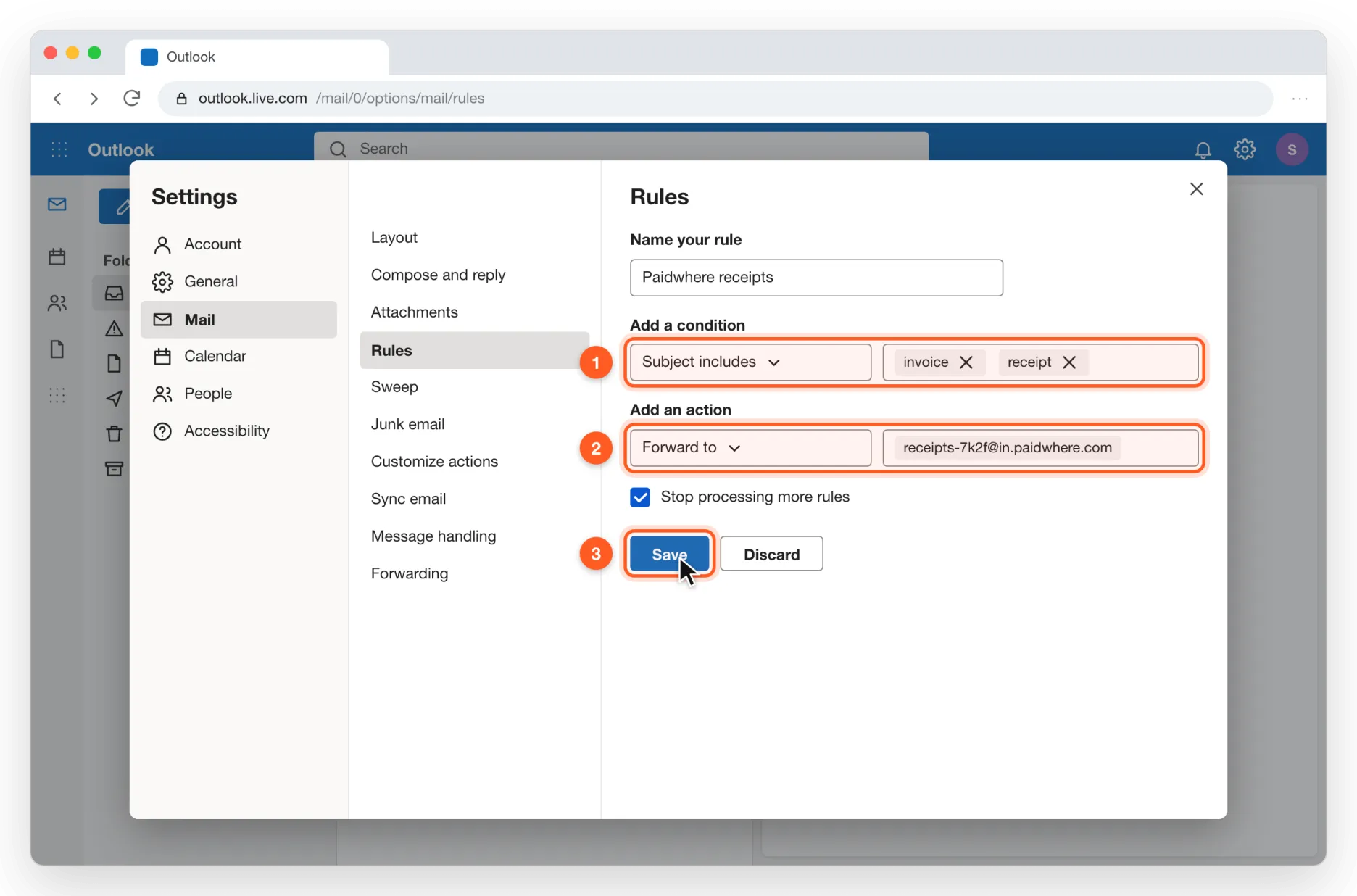Remove the 'invoice' keyword chip
The height and width of the screenshot is (896, 1357).
[966, 362]
